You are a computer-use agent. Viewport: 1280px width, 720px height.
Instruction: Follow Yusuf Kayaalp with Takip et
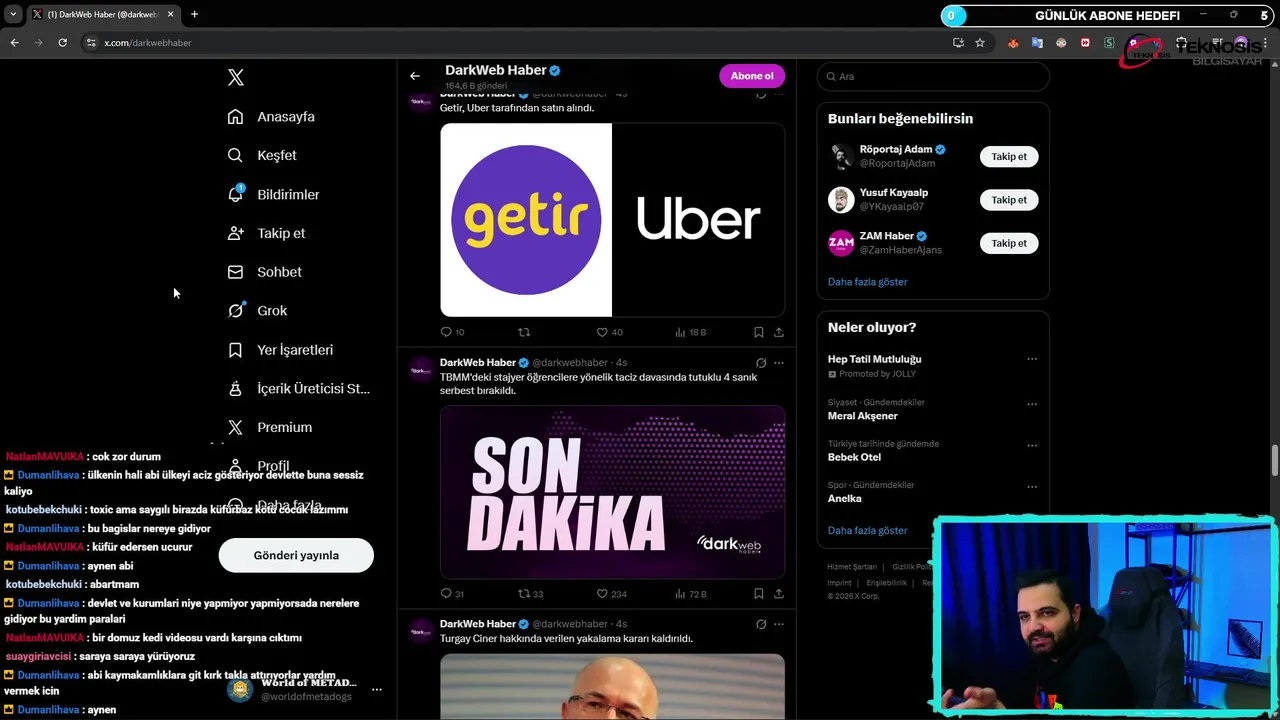pyautogui.click(x=1009, y=200)
